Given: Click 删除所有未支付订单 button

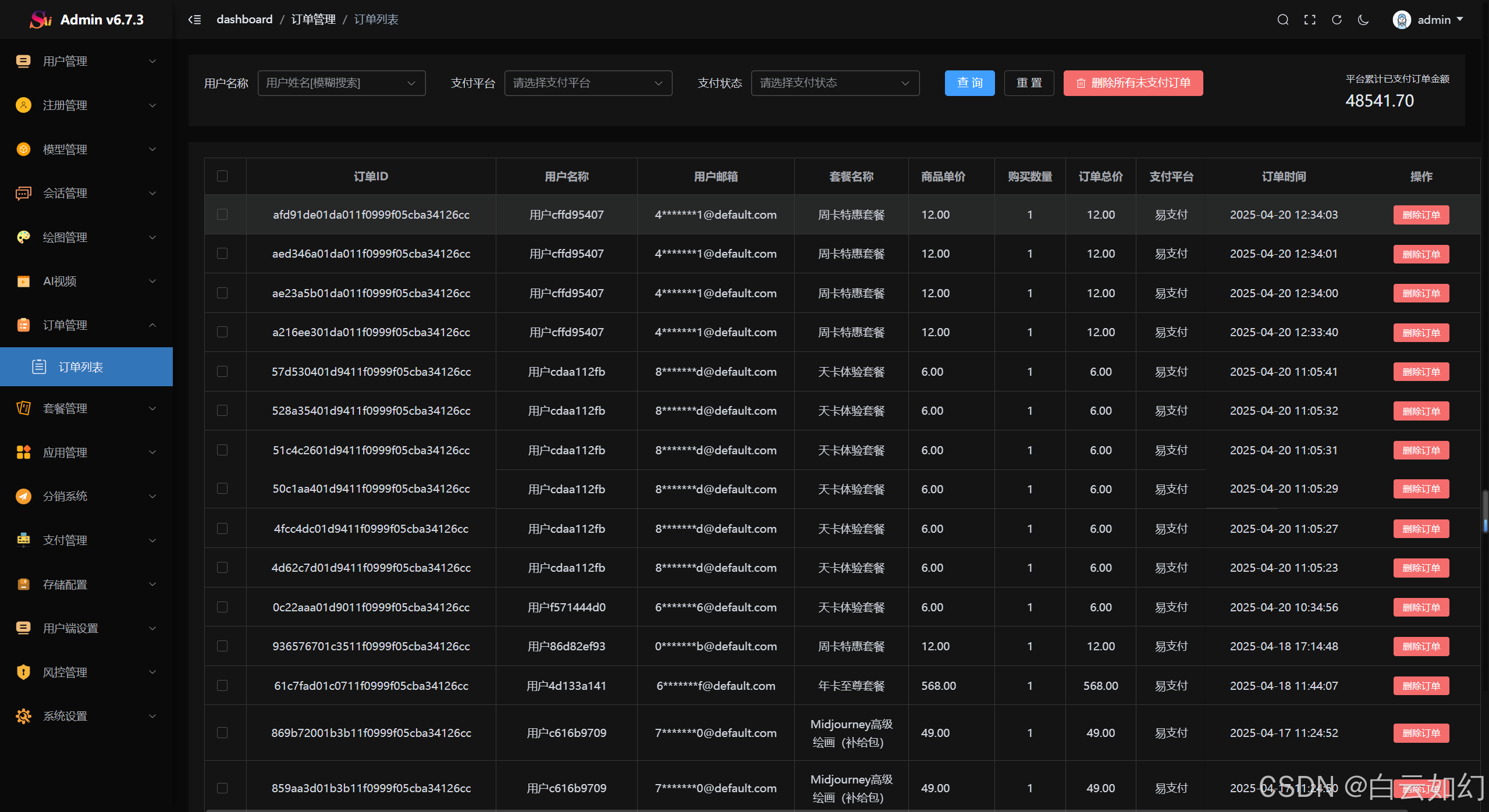Looking at the screenshot, I should tap(1132, 83).
